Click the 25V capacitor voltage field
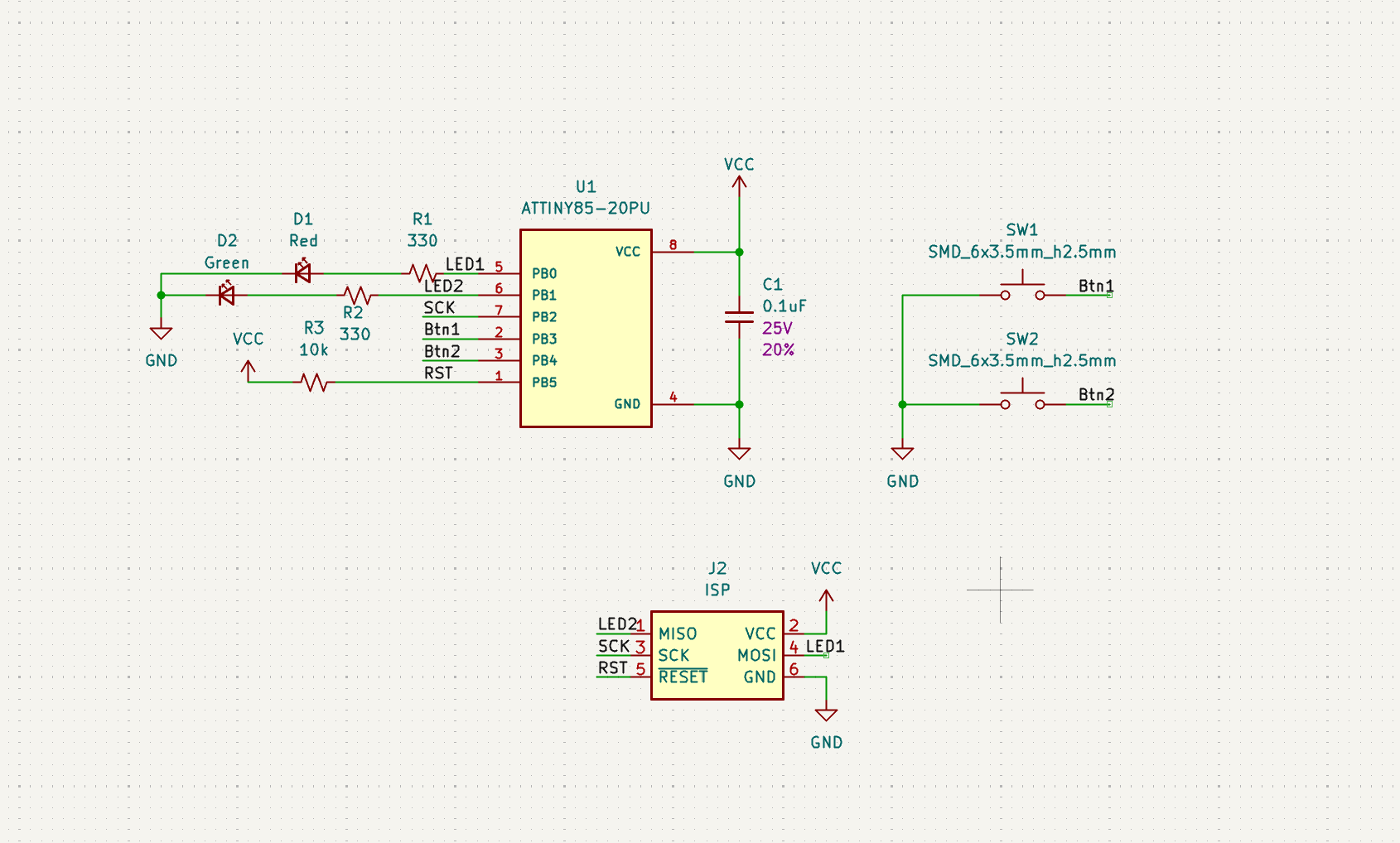 tap(777, 328)
